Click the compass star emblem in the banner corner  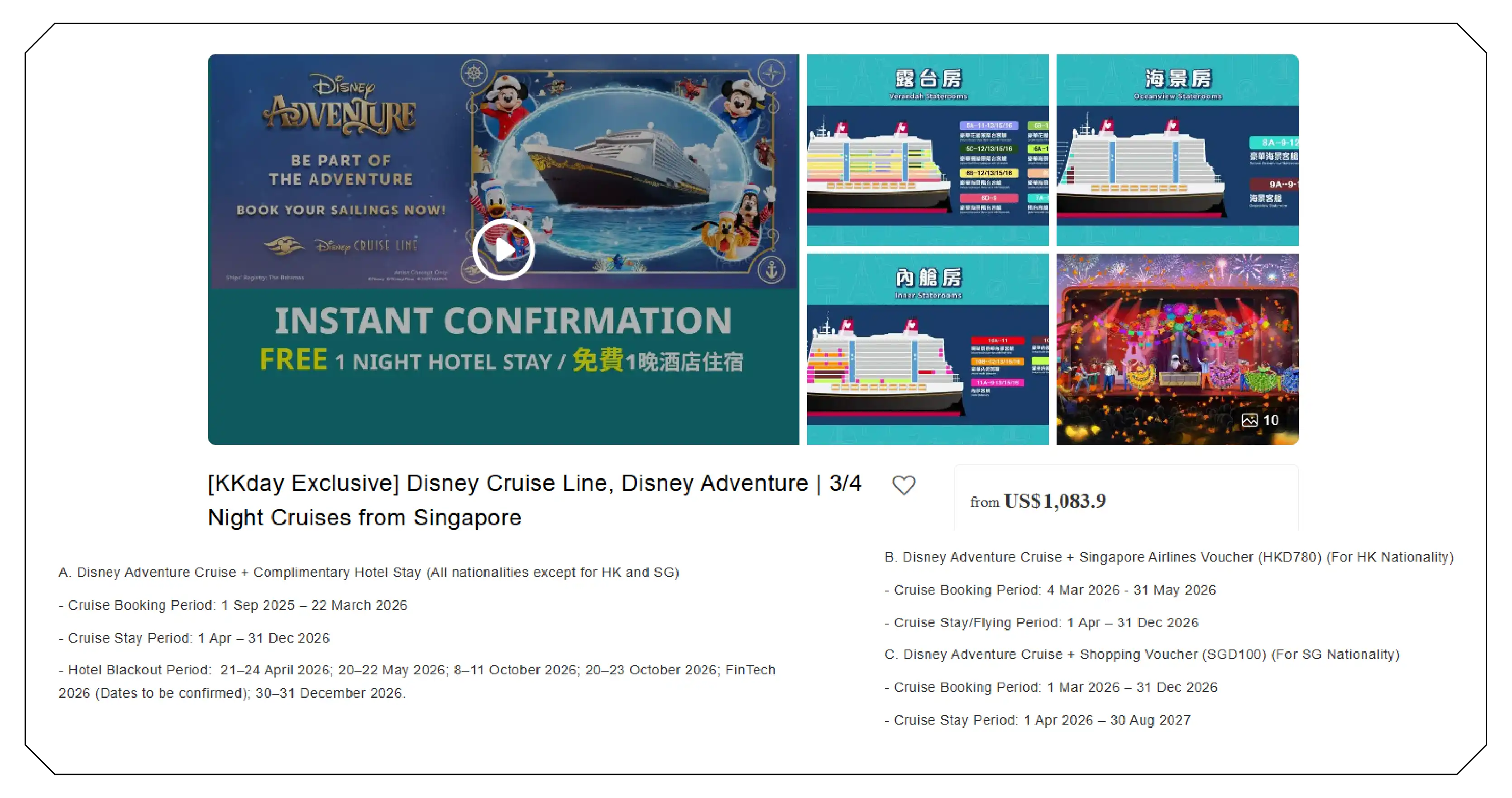tap(771, 73)
